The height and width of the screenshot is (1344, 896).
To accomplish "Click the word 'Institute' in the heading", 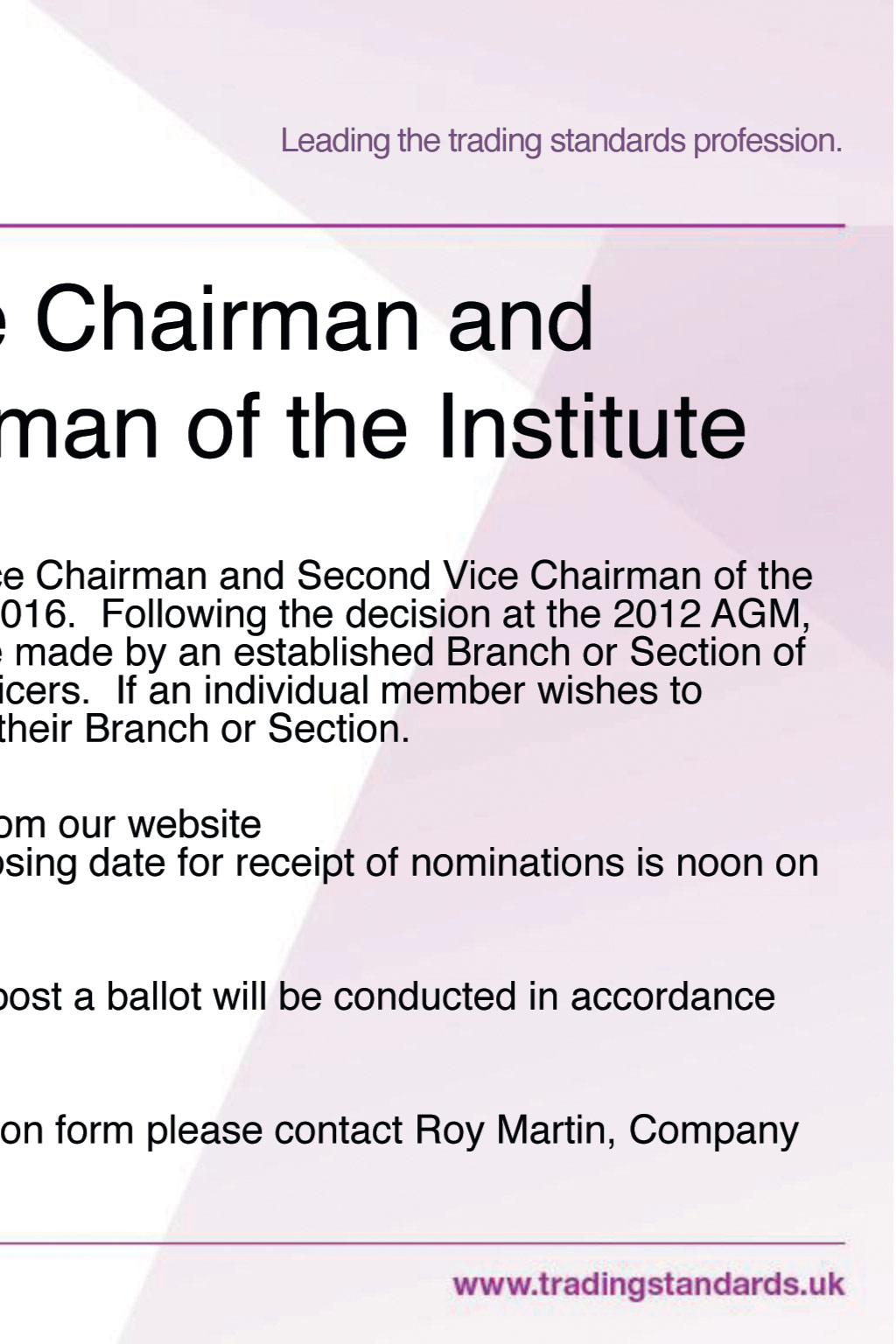I will [x=591, y=427].
